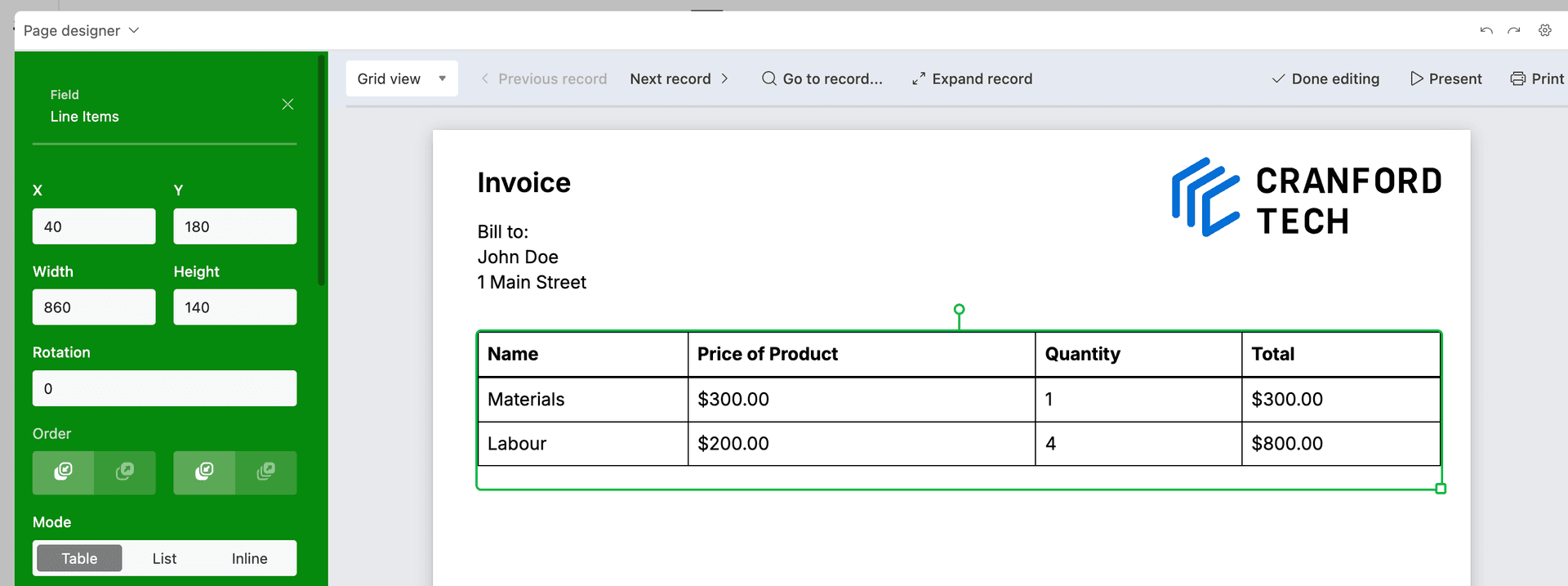Click the Materials row name cell
This screenshot has width=1568, height=586.
(583, 400)
